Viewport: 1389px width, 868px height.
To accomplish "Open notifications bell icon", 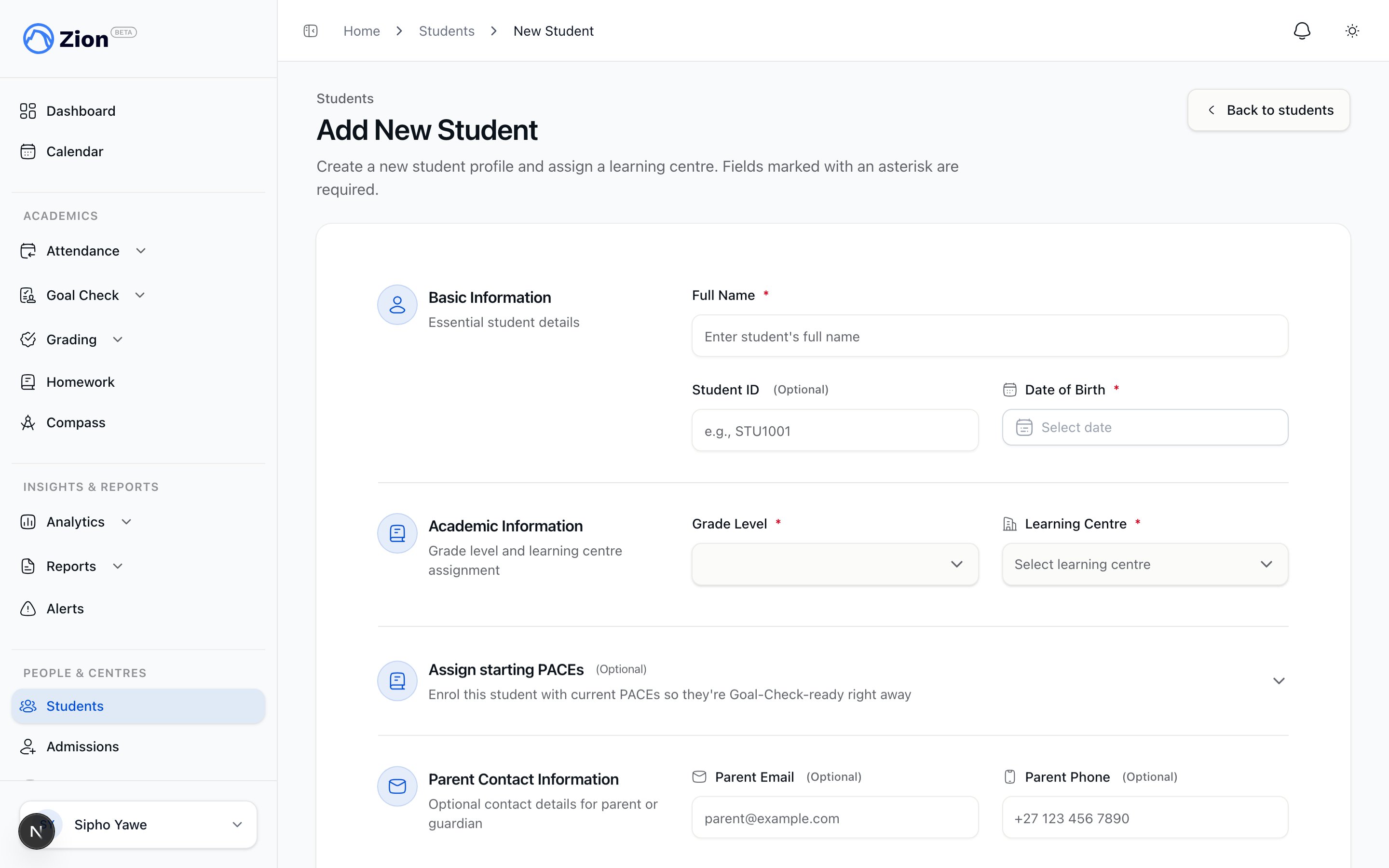I will [1302, 31].
